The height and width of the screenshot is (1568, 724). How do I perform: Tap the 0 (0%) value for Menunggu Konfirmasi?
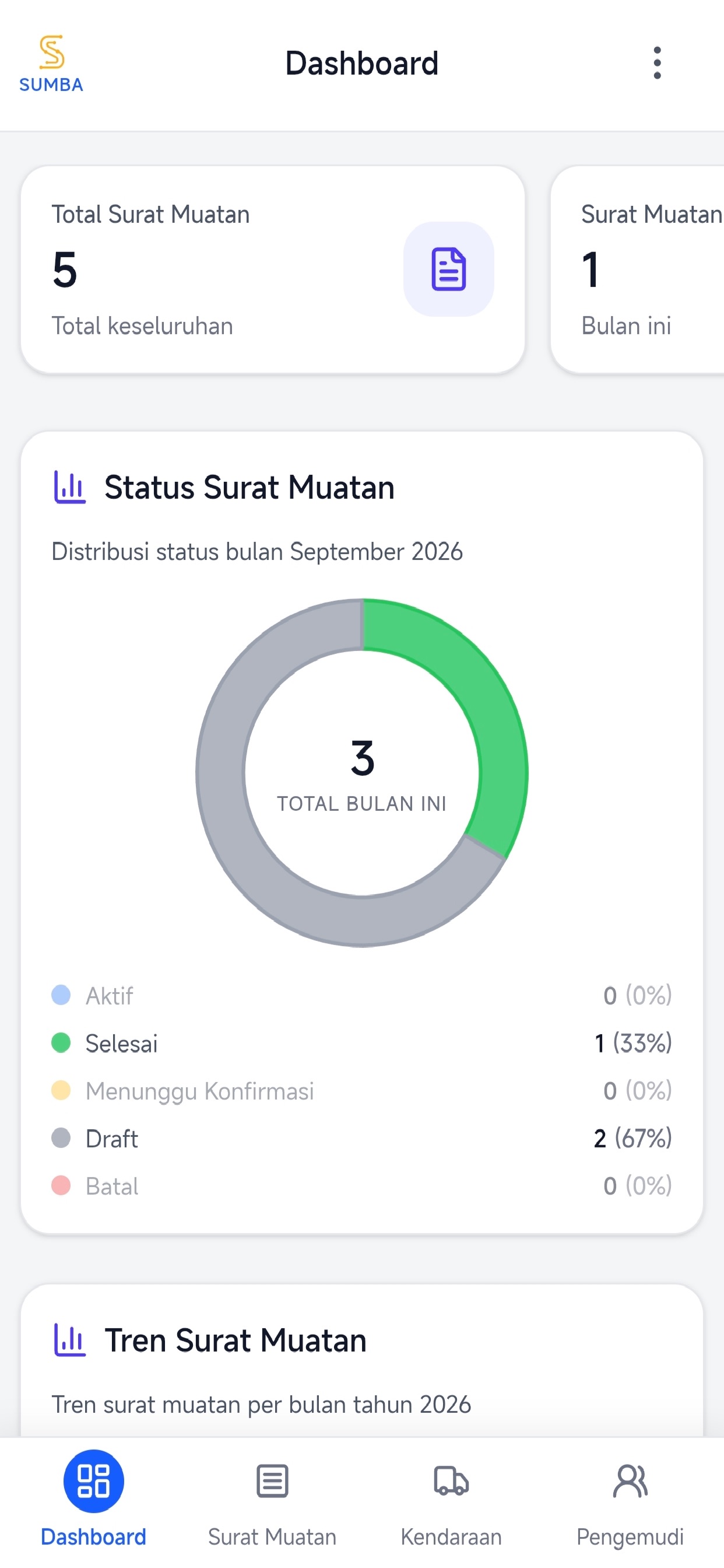click(638, 1091)
